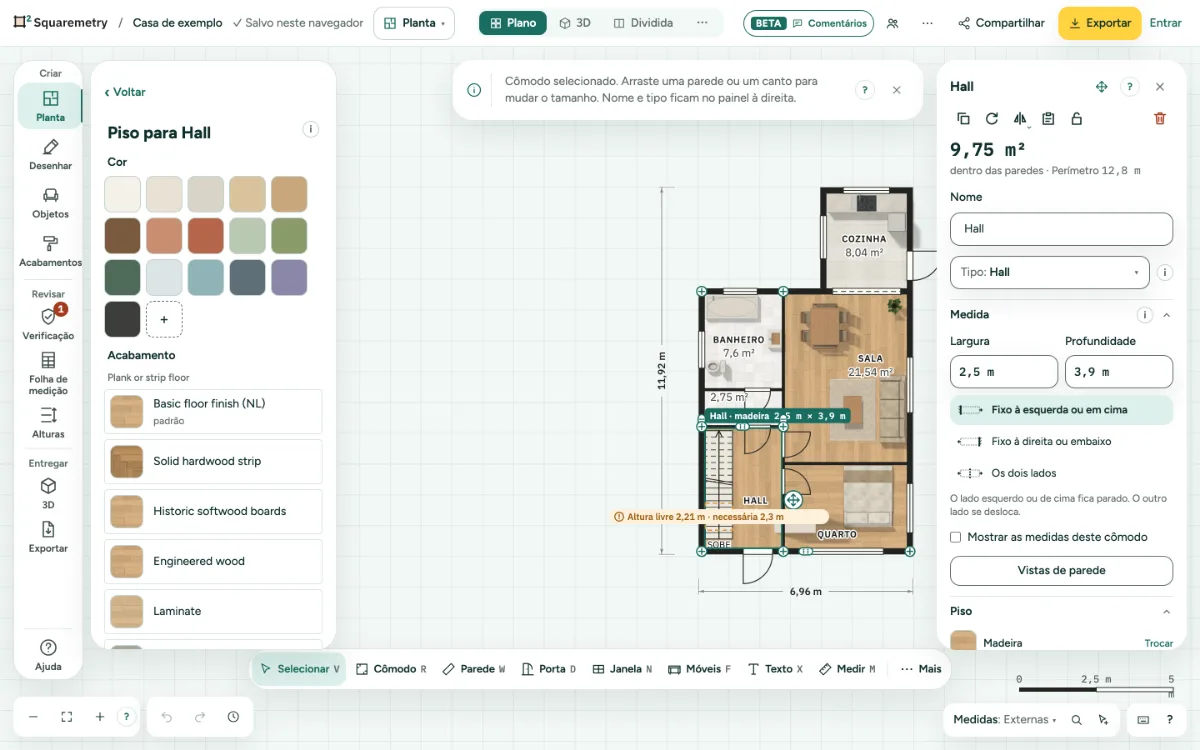This screenshot has height=750, width=1200.
Task: Click the Alturas sidebar icon
Action: point(48,423)
